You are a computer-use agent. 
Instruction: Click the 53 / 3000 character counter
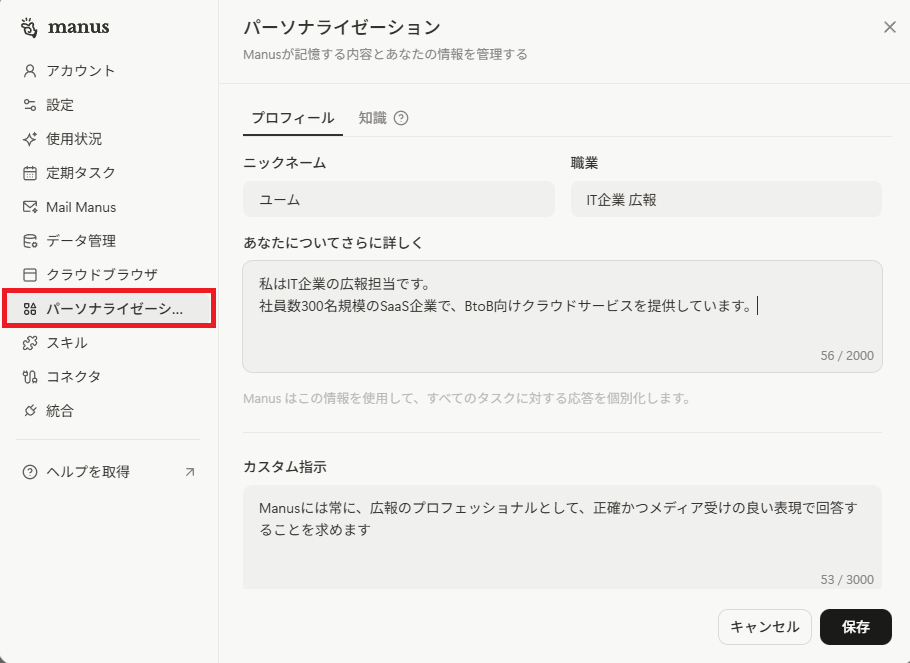[847, 579]
